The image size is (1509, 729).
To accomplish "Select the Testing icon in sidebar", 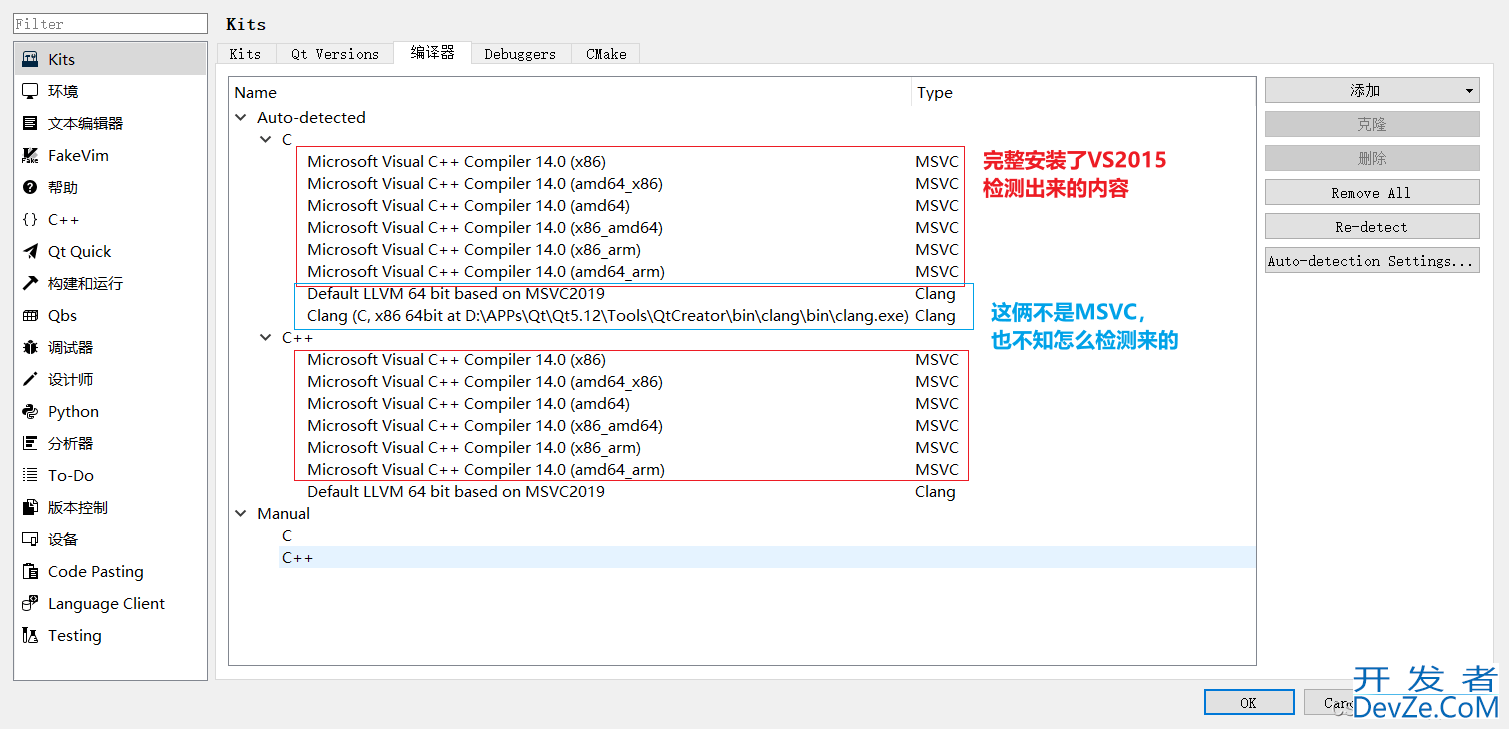I will (x=30, y=636).
